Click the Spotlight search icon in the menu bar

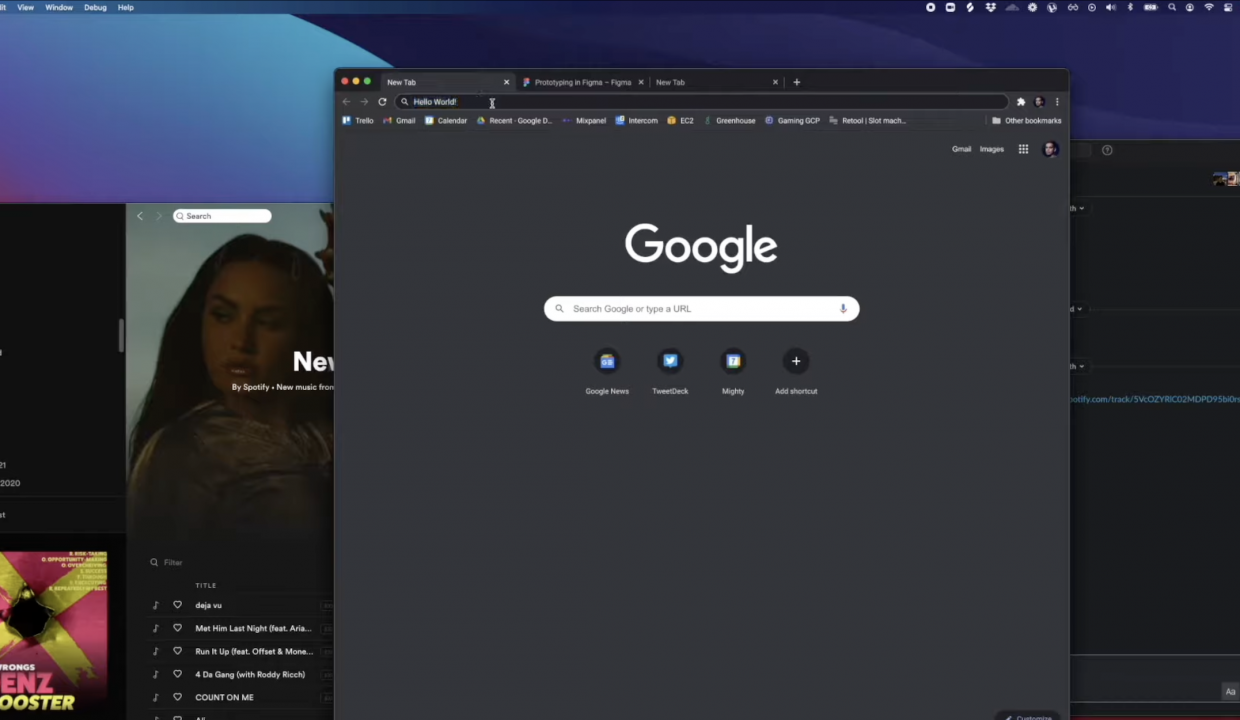tap(1172, 7)
